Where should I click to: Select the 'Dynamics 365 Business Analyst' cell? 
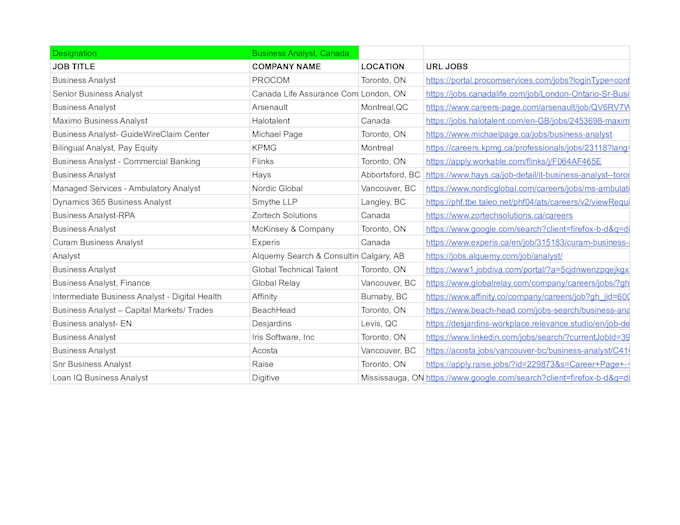pyautogui.click(x=150, y=202)
